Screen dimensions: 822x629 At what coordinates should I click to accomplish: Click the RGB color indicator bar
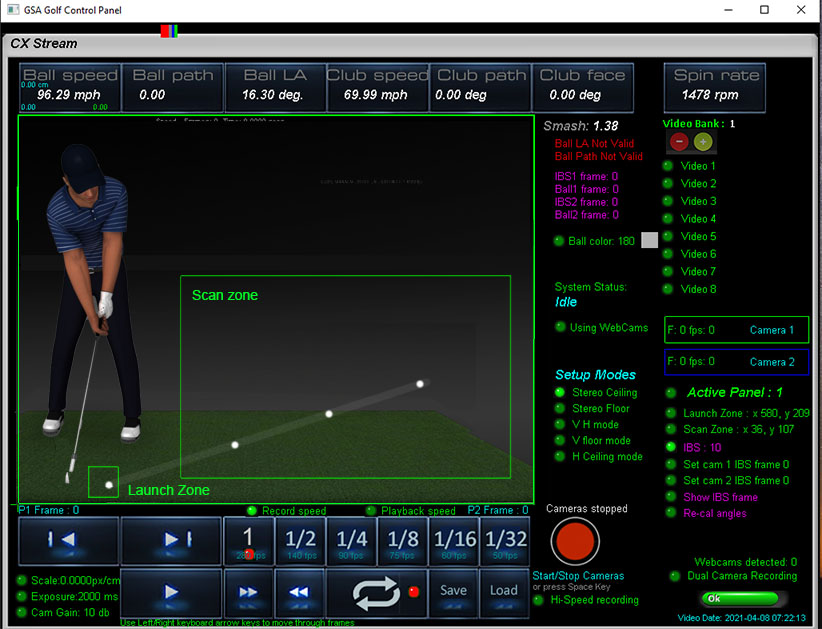(169, 31)
